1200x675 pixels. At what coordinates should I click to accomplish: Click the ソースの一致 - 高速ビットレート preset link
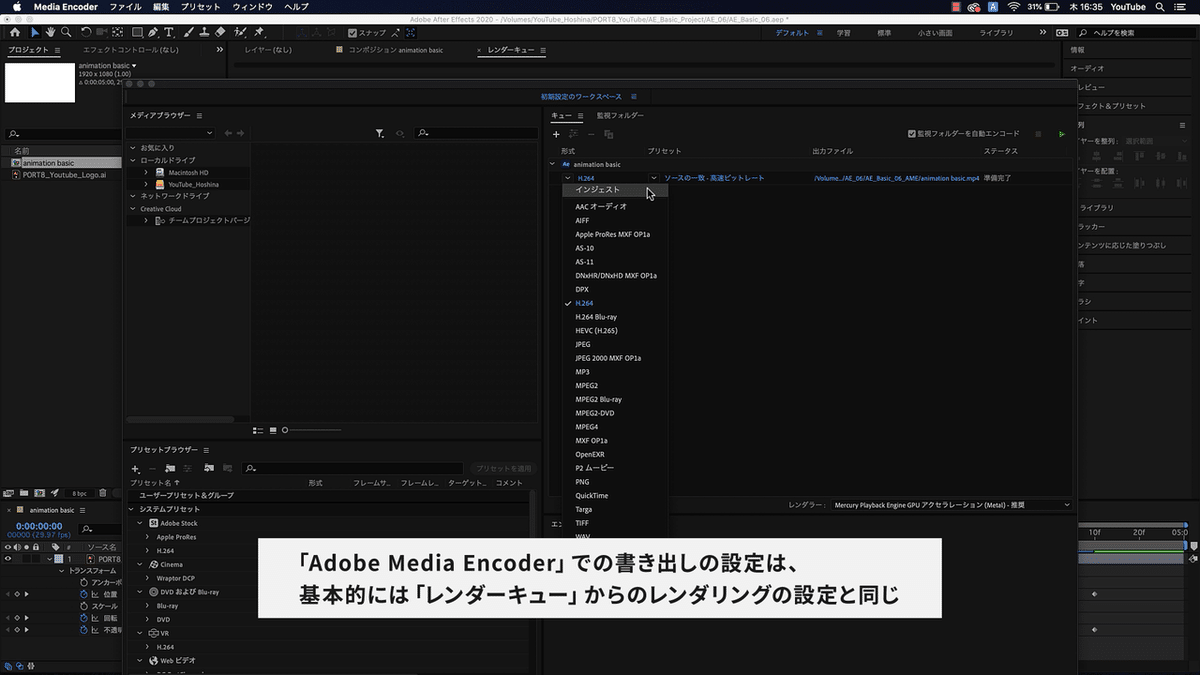pyautogui.click(x=714, y=178)
